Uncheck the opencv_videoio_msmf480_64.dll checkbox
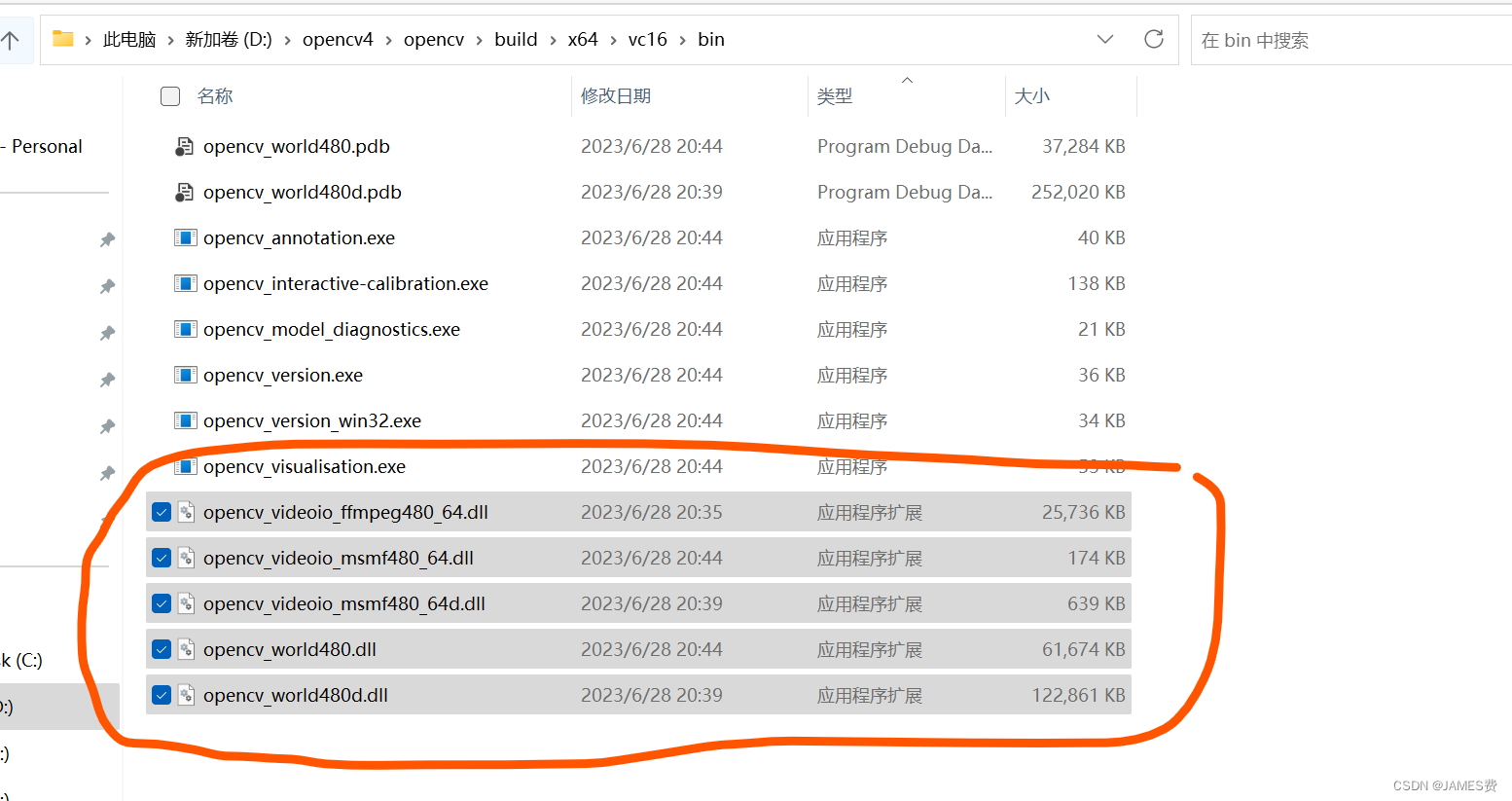Image resolution: width=1512 pixels, height=801 pixels. [x=162, y=557]
